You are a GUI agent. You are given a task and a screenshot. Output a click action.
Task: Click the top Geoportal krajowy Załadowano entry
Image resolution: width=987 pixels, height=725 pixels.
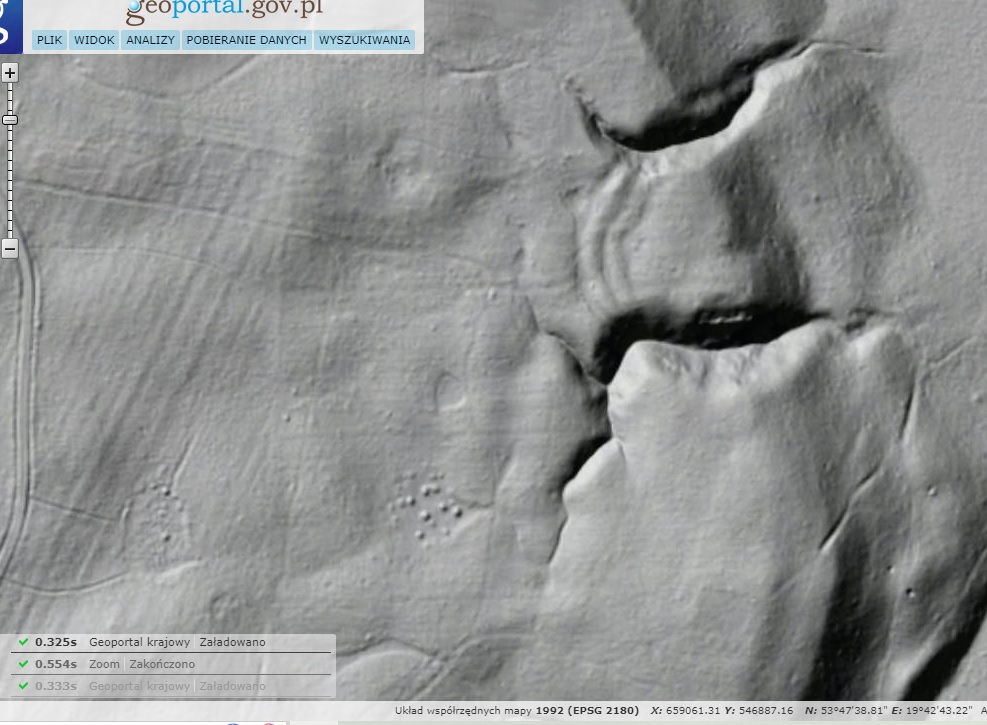coord(177,642)
